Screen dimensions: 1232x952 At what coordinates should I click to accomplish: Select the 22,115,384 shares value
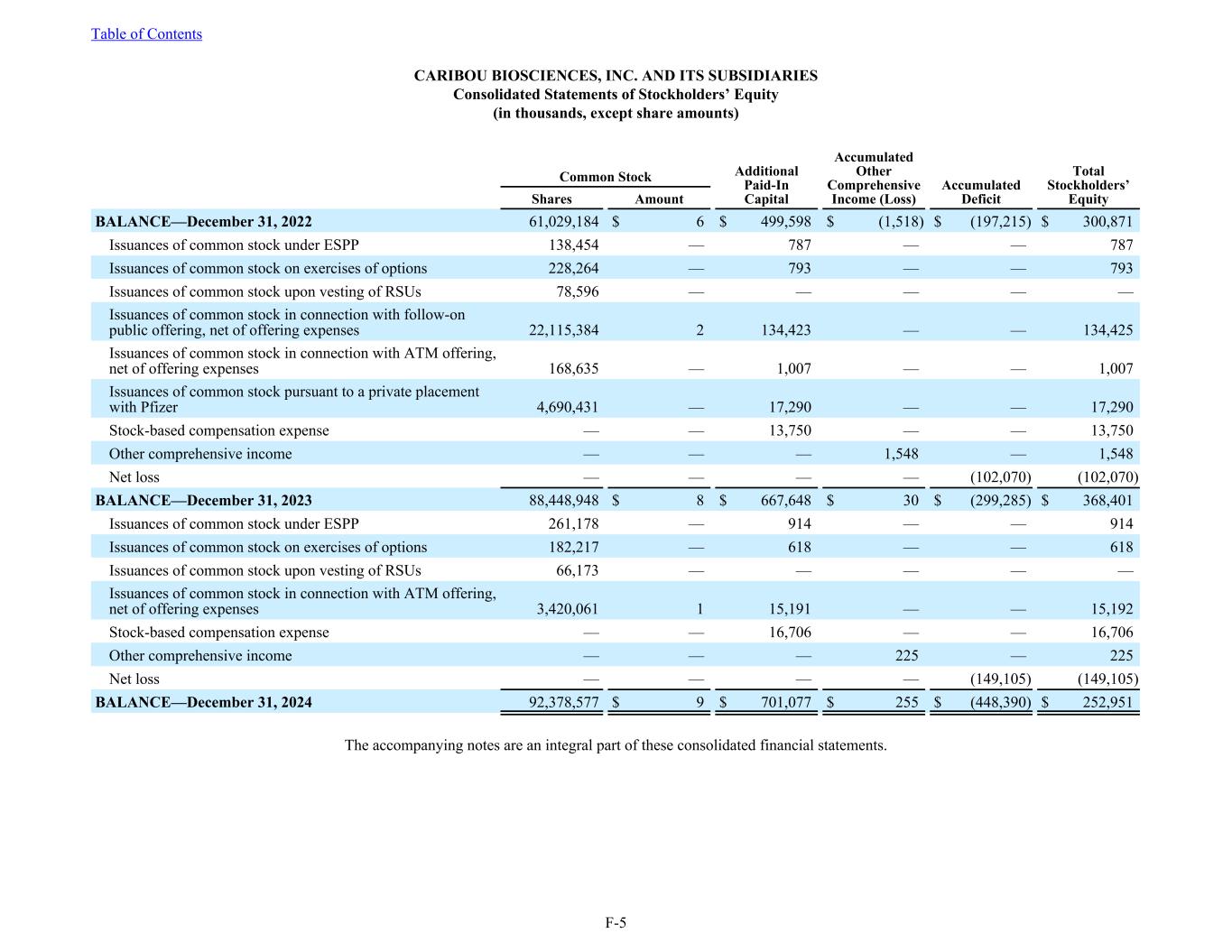pos(563,330)
